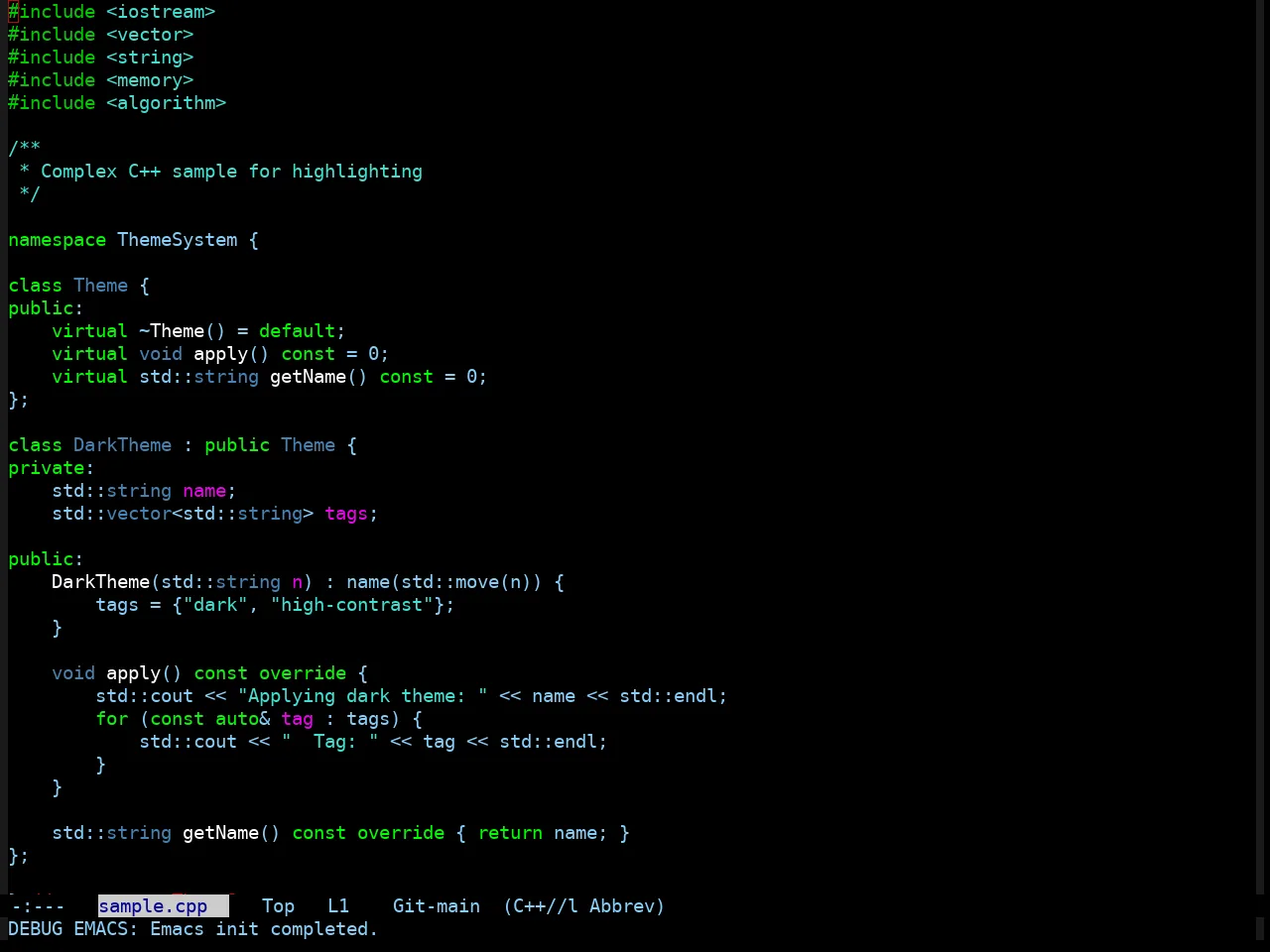Click 'const' in 'virtual void apply() const = 0'
This screenshot has width=1270, height=952.
[309, 354]
